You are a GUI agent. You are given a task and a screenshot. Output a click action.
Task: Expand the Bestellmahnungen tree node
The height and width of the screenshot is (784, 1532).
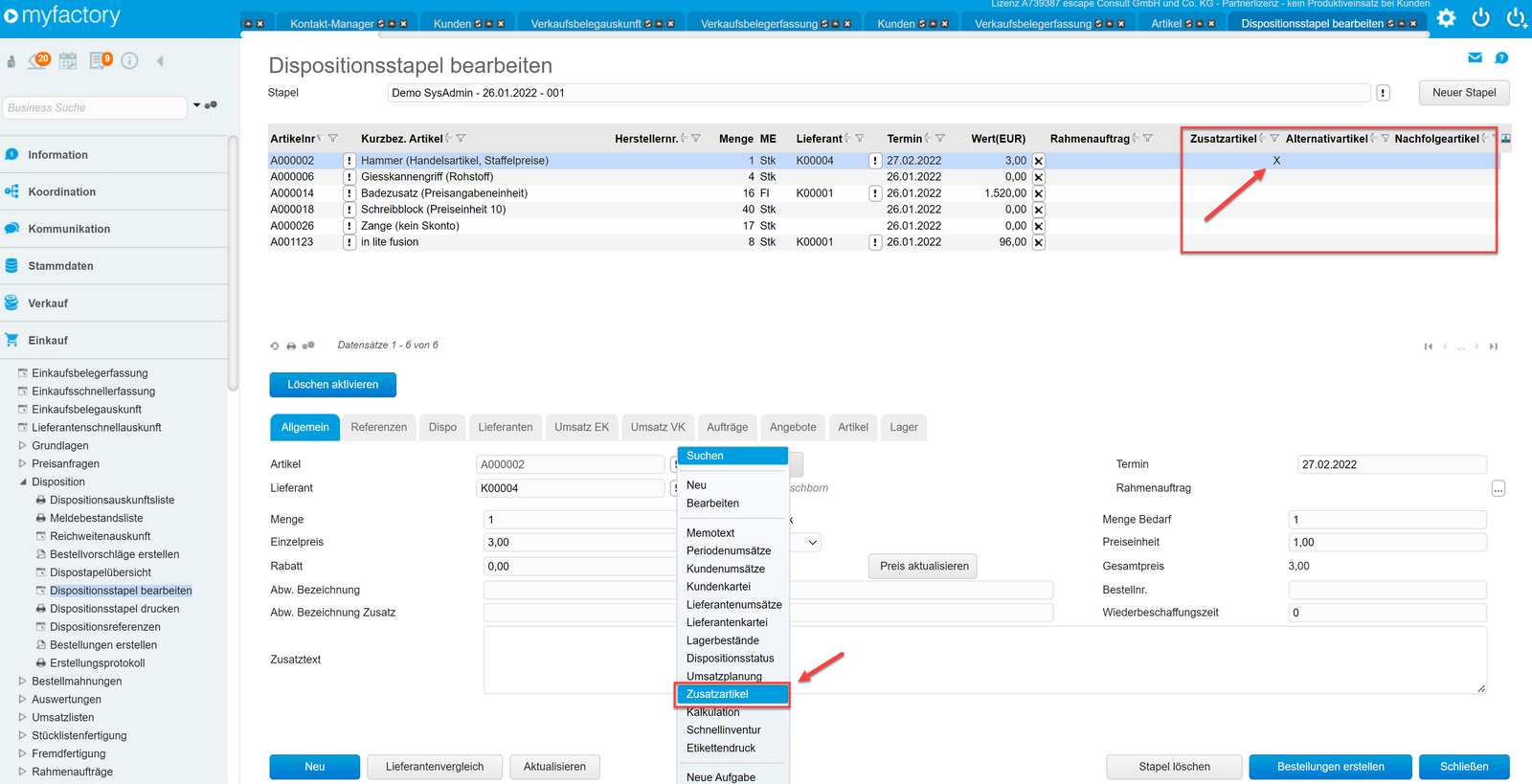click(23, 682)
